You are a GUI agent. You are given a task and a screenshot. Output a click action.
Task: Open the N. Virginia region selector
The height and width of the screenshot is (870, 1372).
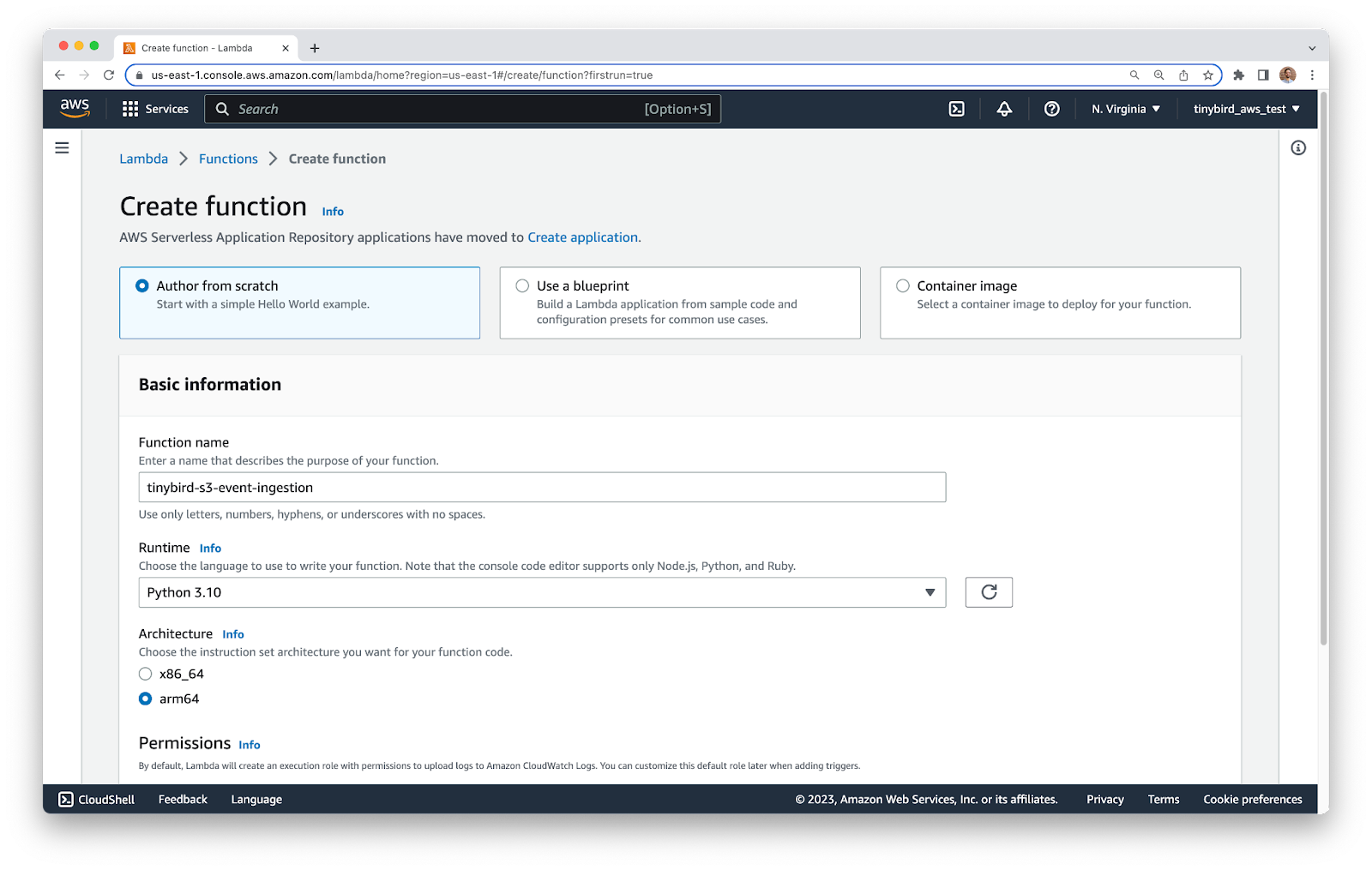(1125, 109)
